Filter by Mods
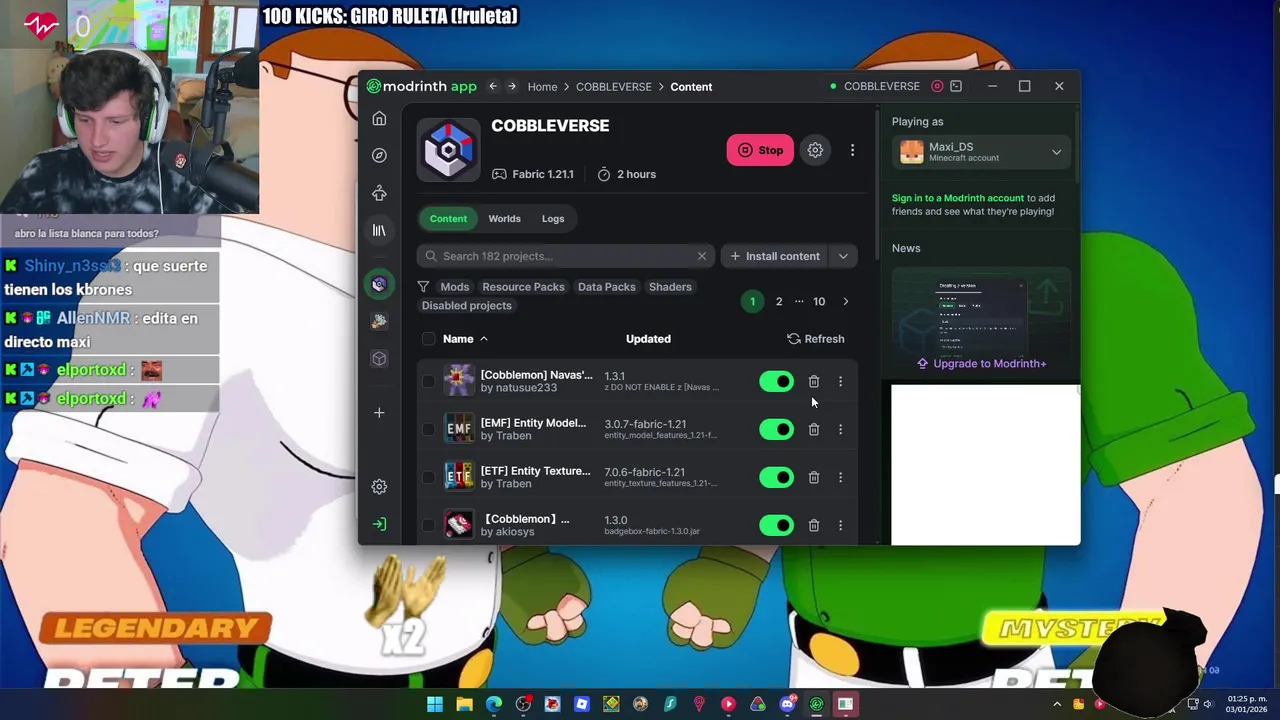 click(455, 287)
